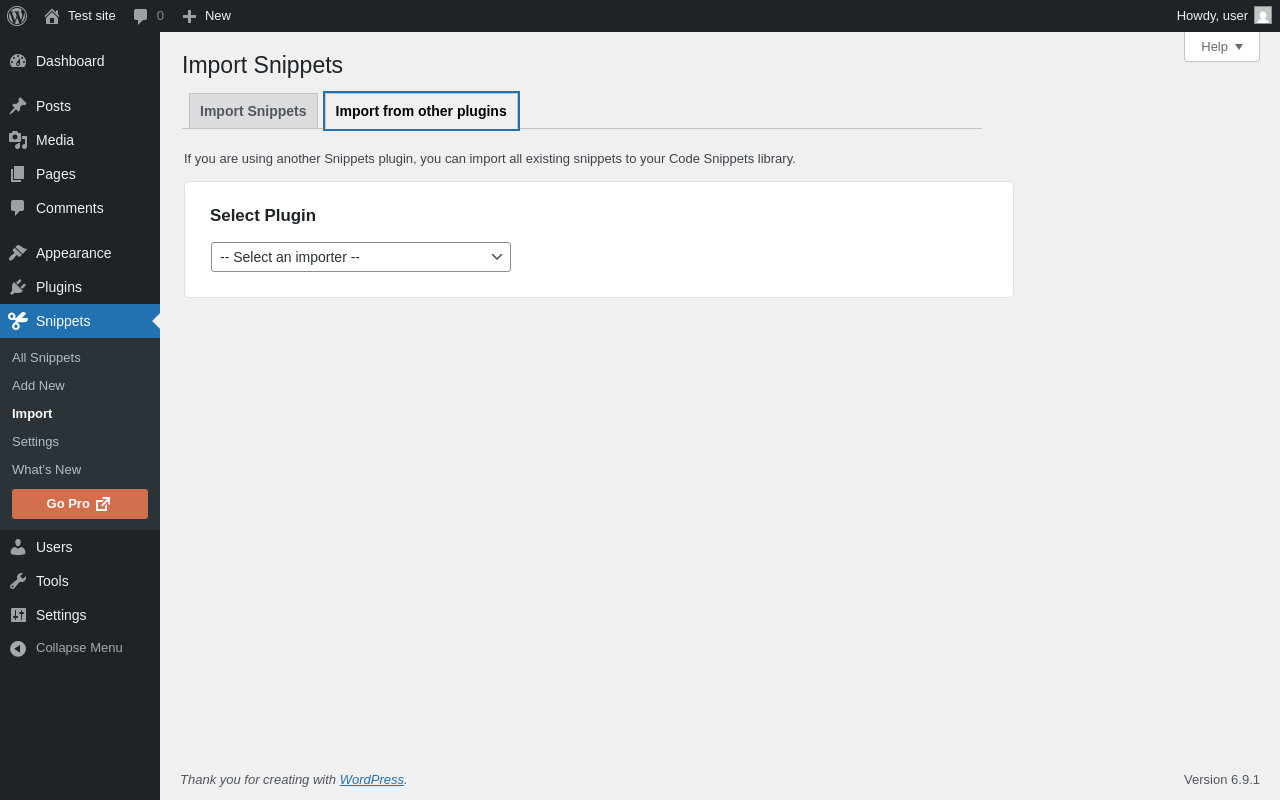The width and height of the screenshot is (1280, 800).
Task: Open Media using its camera icon
Action: (x=18, y=140)
